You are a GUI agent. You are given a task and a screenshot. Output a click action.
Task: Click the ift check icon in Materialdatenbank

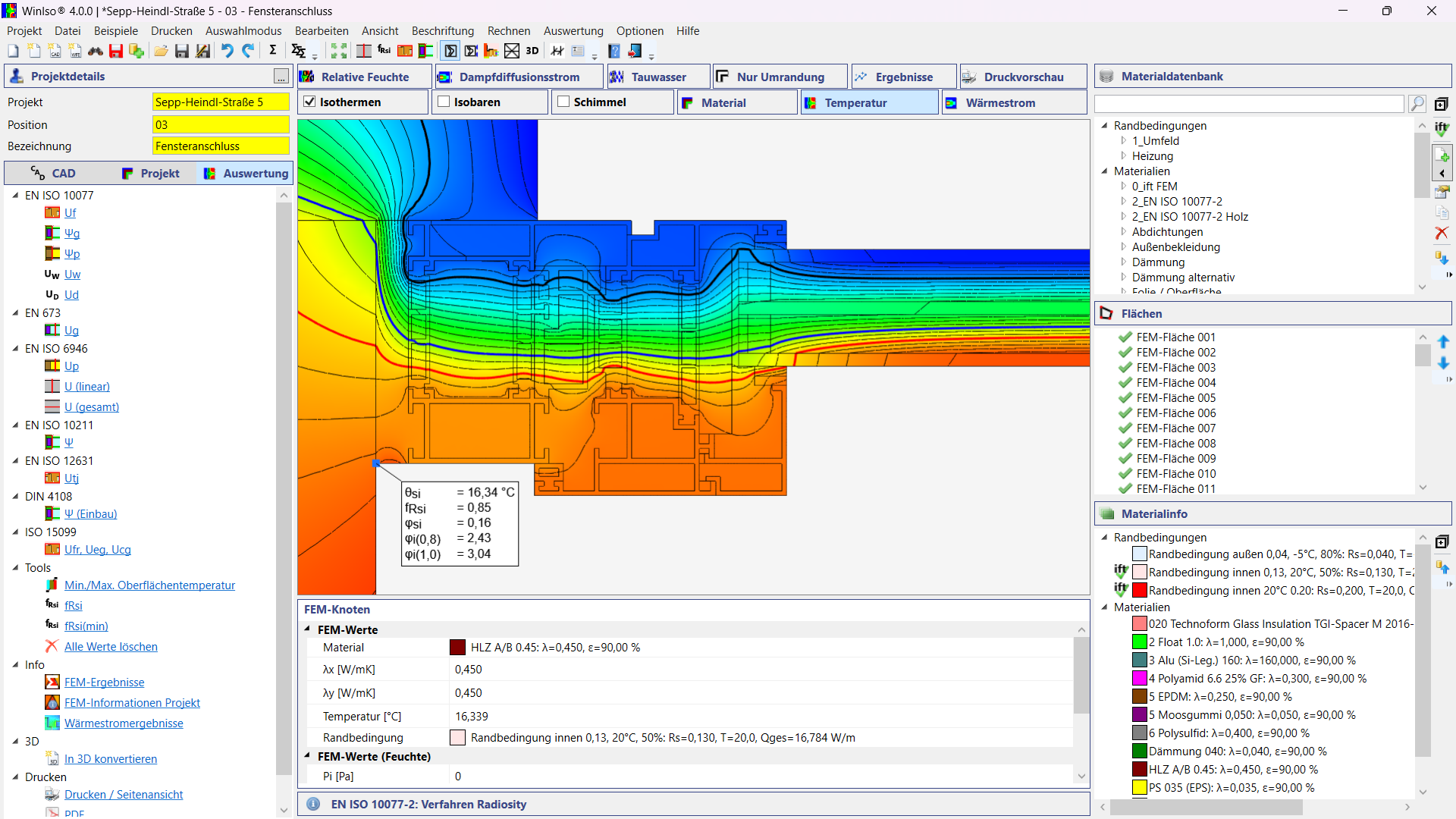pos(1442,129)
